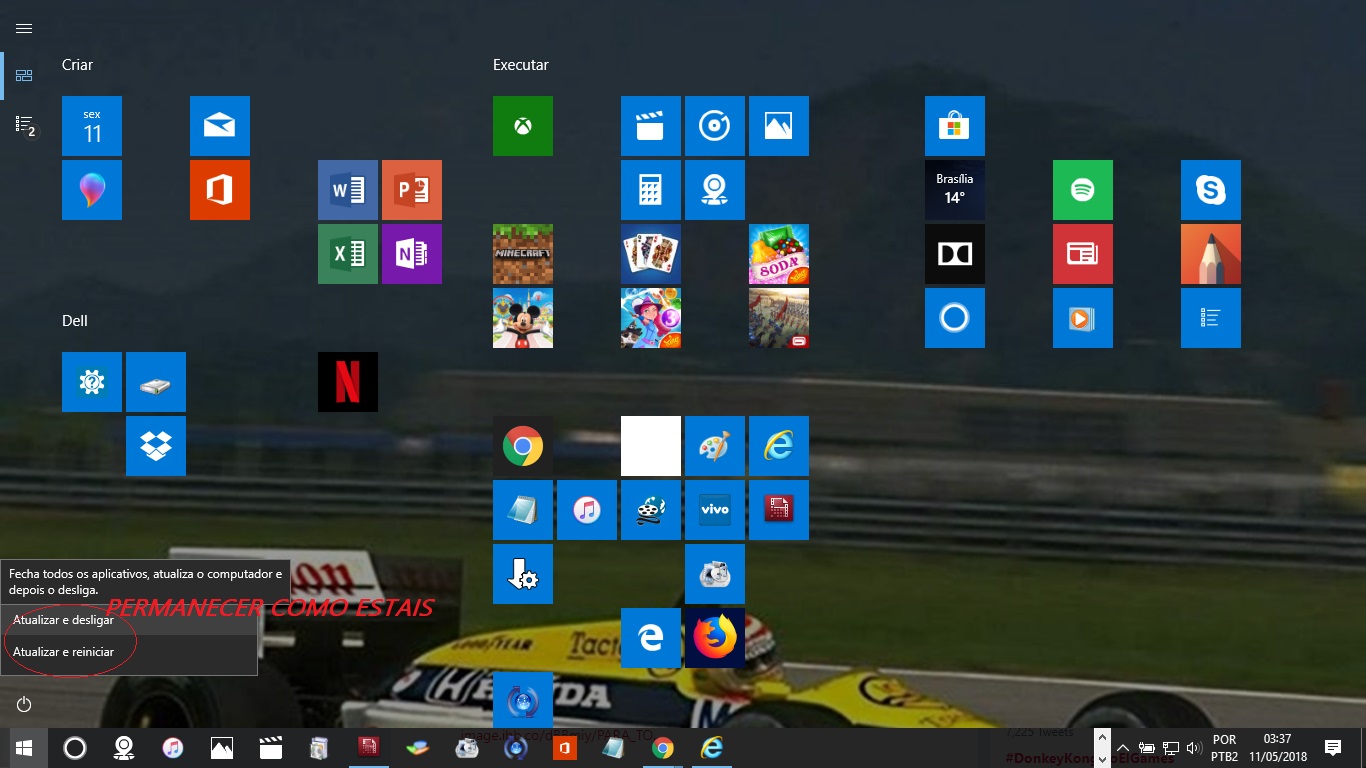Screen dimensions: 1366x768
Task: Open the Mickey Mouse Disney game tile
Action: point(523,318)
